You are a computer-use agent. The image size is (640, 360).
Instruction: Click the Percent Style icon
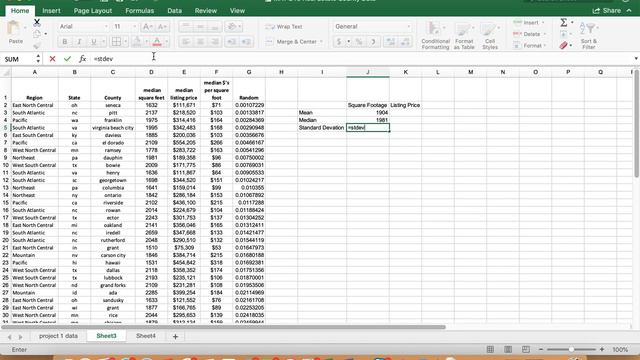click(358, 42)
